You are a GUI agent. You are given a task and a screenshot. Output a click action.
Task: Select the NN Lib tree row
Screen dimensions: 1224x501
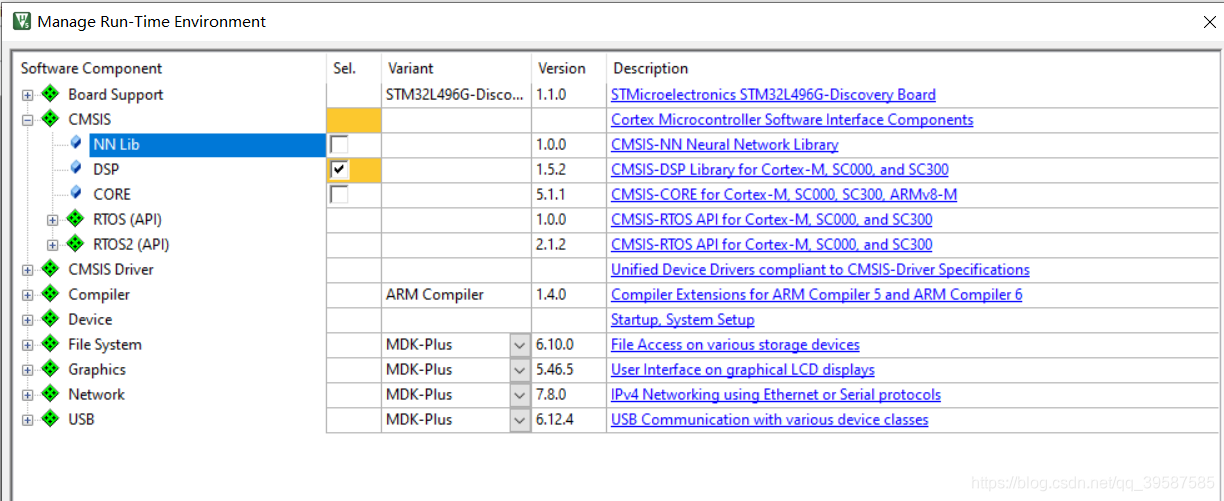[208, 145]
